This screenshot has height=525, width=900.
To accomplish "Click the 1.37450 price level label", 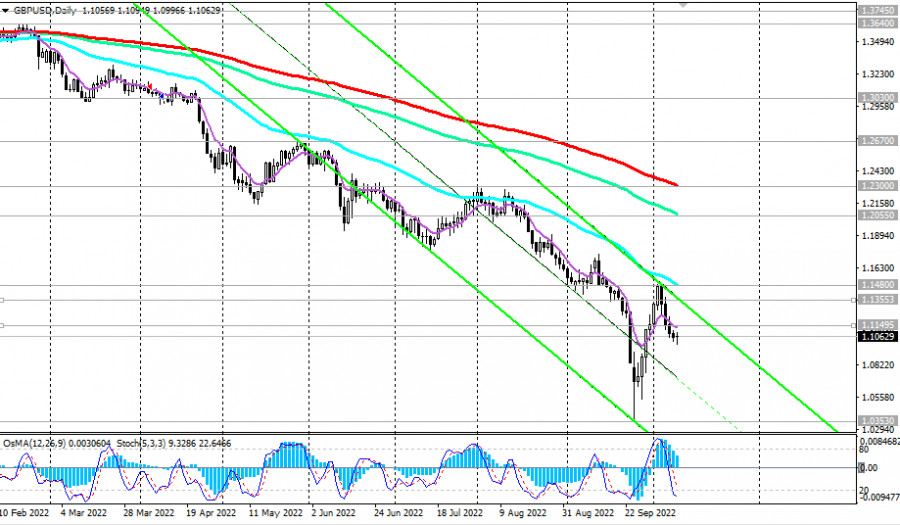I will [x=877, y=9].
